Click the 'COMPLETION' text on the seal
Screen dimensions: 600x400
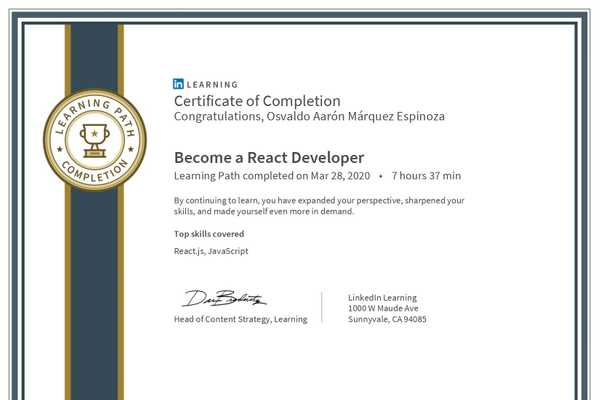pyautogui.click(x=95, y=172)
